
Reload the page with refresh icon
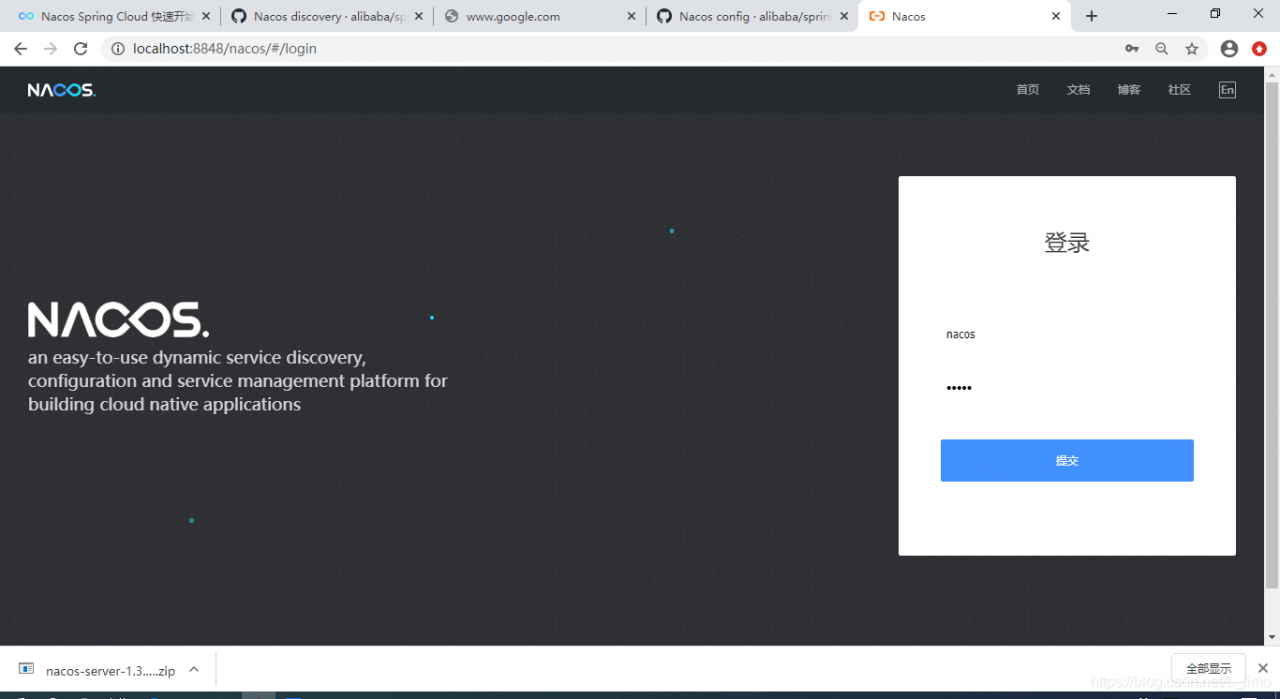(x=81, y=48)
